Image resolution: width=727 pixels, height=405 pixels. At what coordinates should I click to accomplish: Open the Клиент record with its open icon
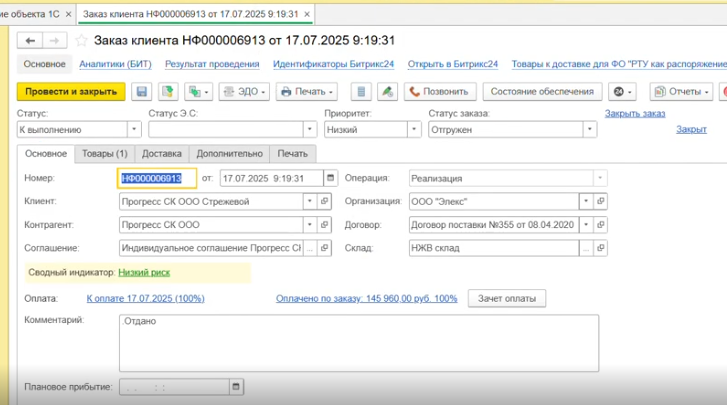pyautogui.click(x=324, y=201)
